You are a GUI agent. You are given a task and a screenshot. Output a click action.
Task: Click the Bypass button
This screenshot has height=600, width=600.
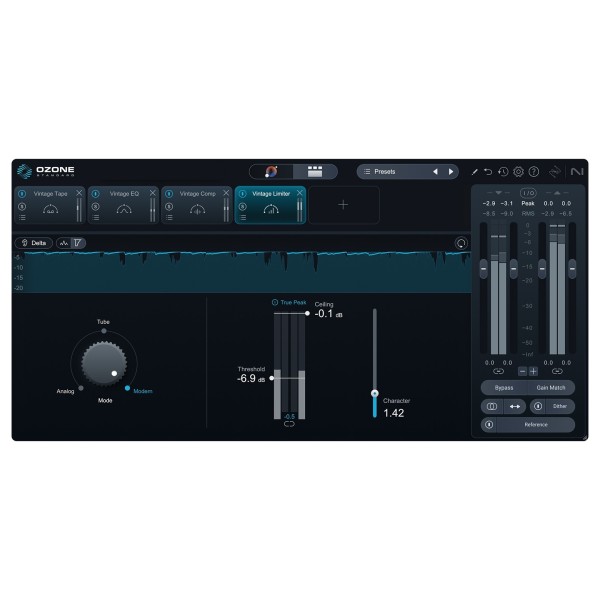pyautogui.click(x=504, y=388)
